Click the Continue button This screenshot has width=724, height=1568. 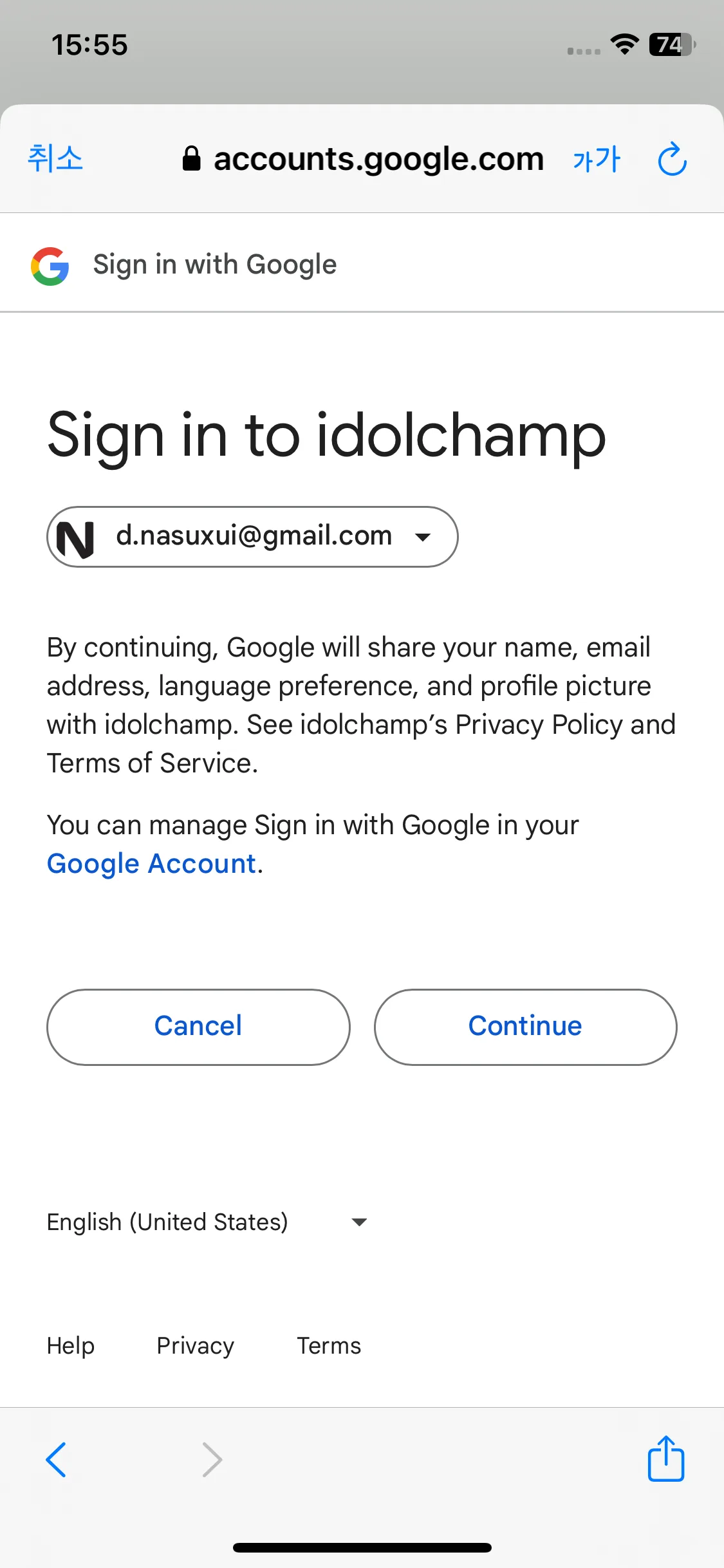(x=525, y=1027)
